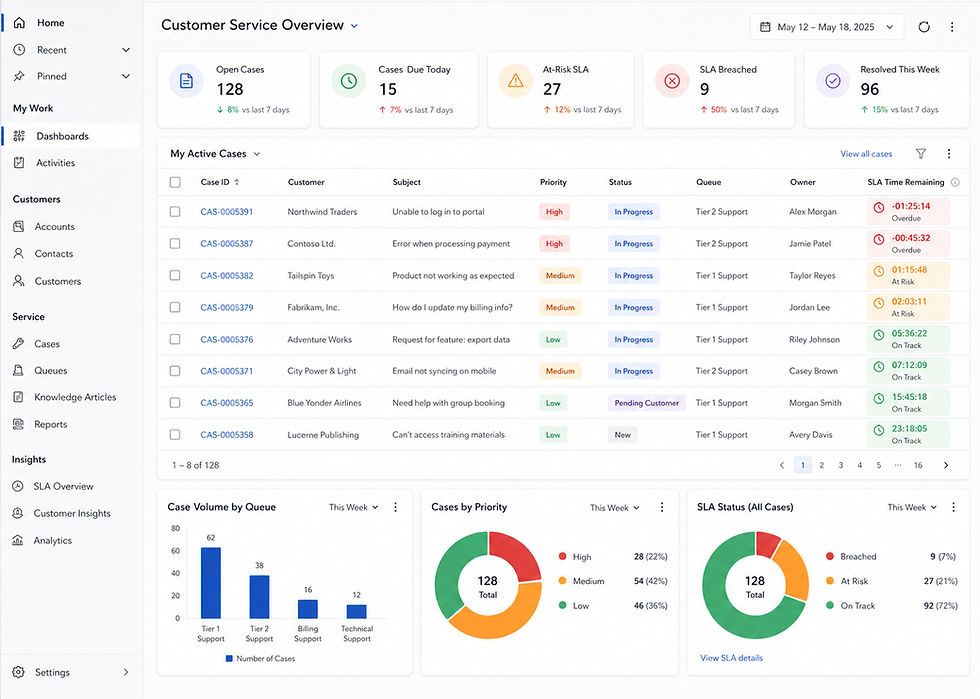This screenshot has width=980, height=699.
Task: Click the At-Risk SLA warning icon
Action: click(516, 81)
